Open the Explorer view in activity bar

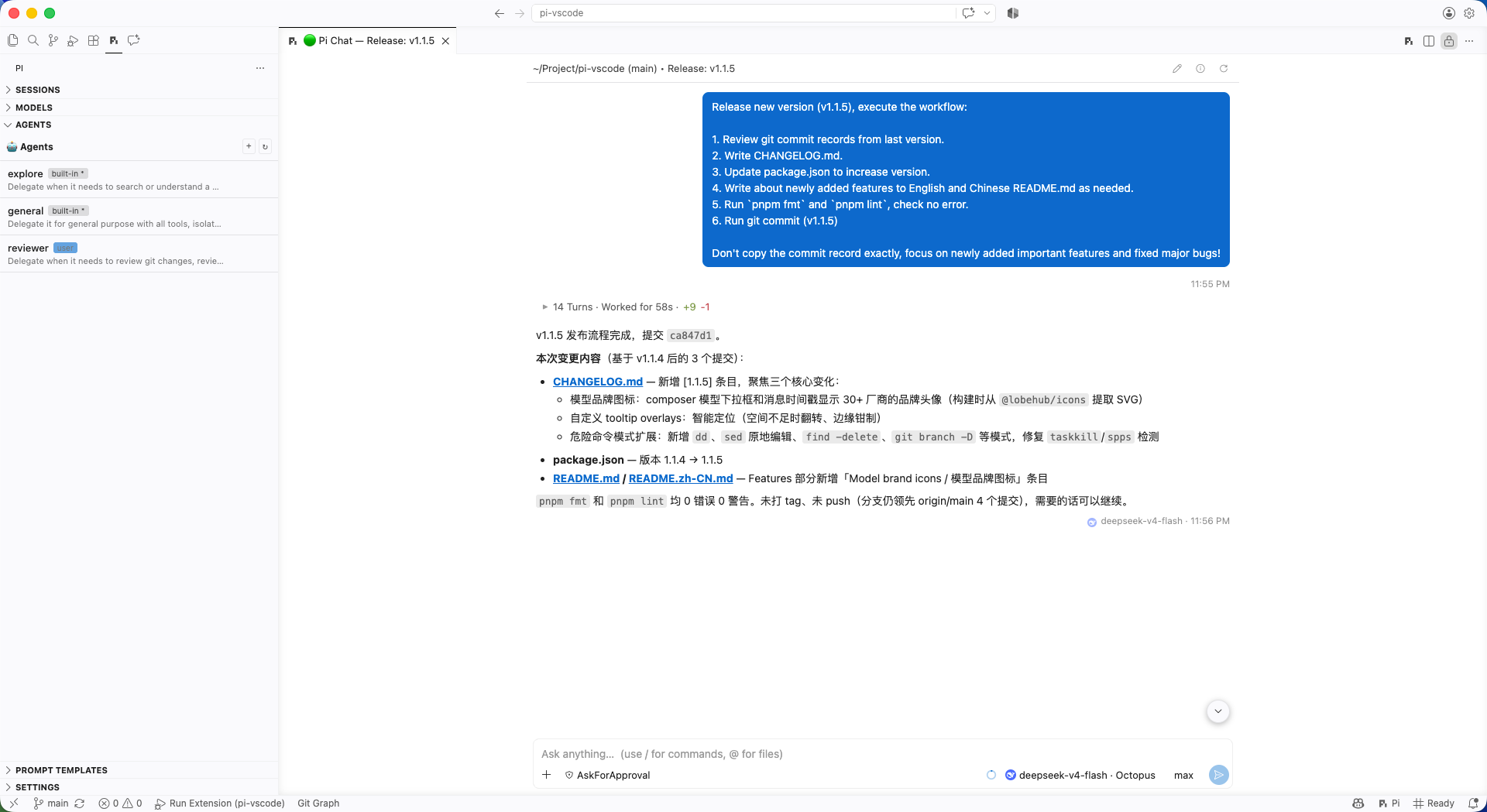[13, 40]
